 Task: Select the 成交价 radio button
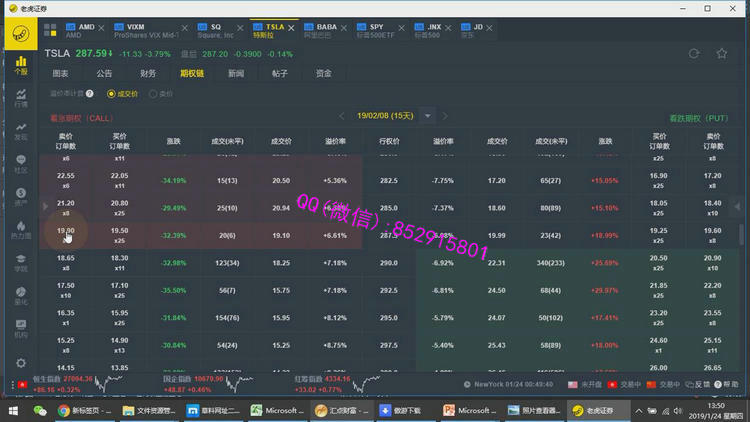pos(111,93)
